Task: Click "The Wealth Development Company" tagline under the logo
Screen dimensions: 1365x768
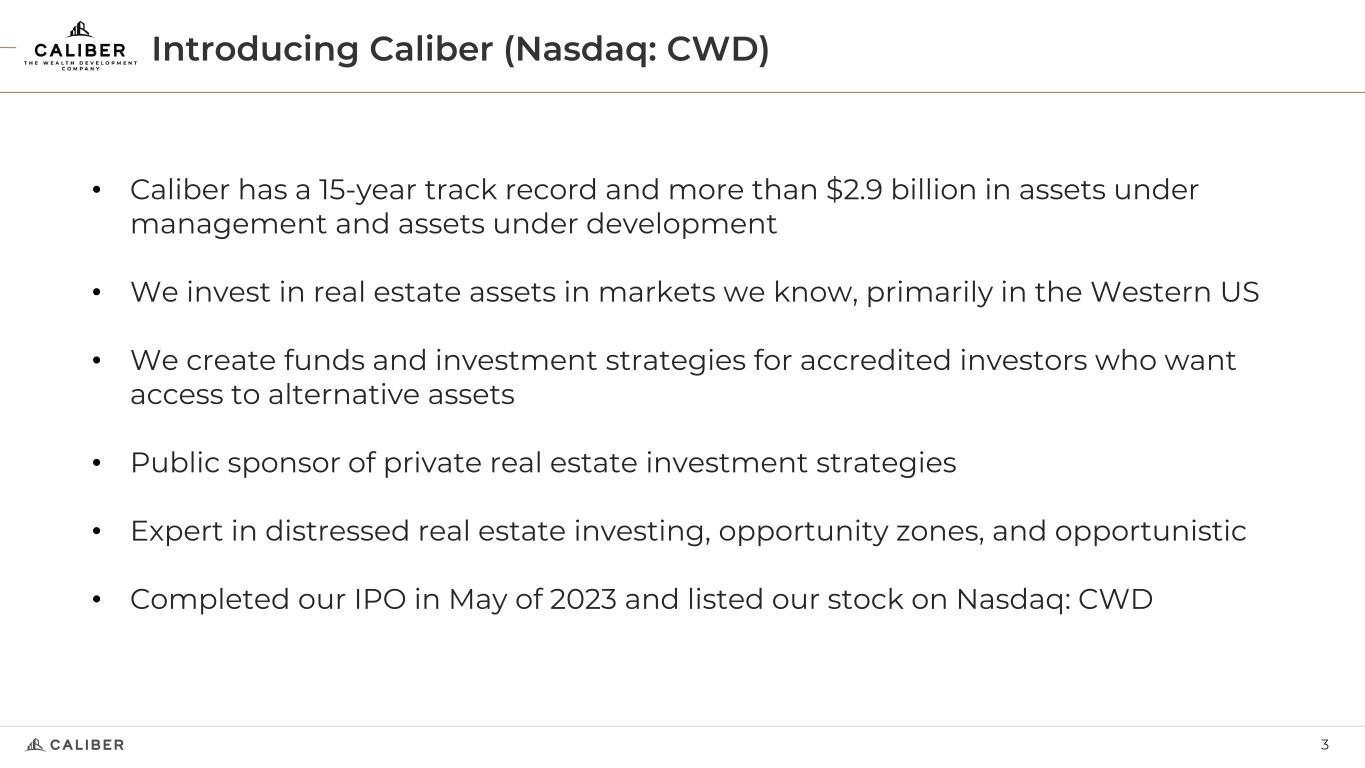Action: tap(80, 65)
